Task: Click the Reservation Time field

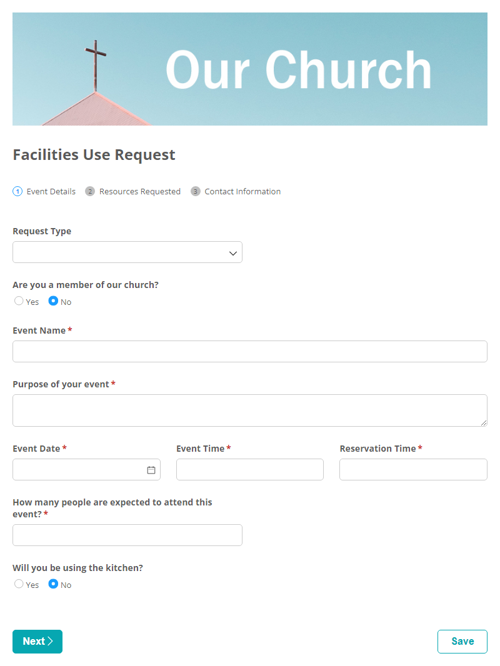Action: click(x=413, y=469)
